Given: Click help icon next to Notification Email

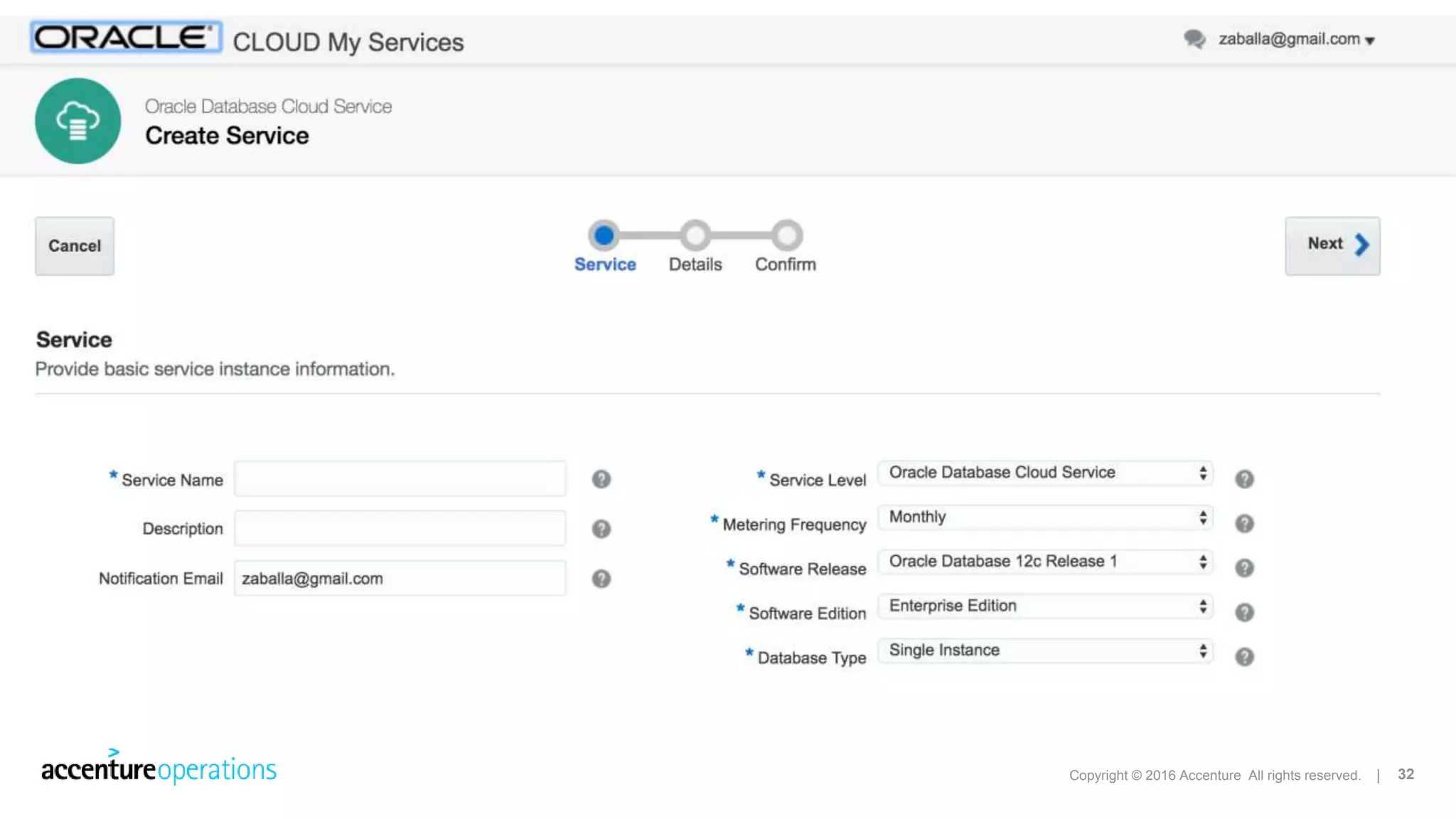Looking at the screenshot, I should [601, 579].
